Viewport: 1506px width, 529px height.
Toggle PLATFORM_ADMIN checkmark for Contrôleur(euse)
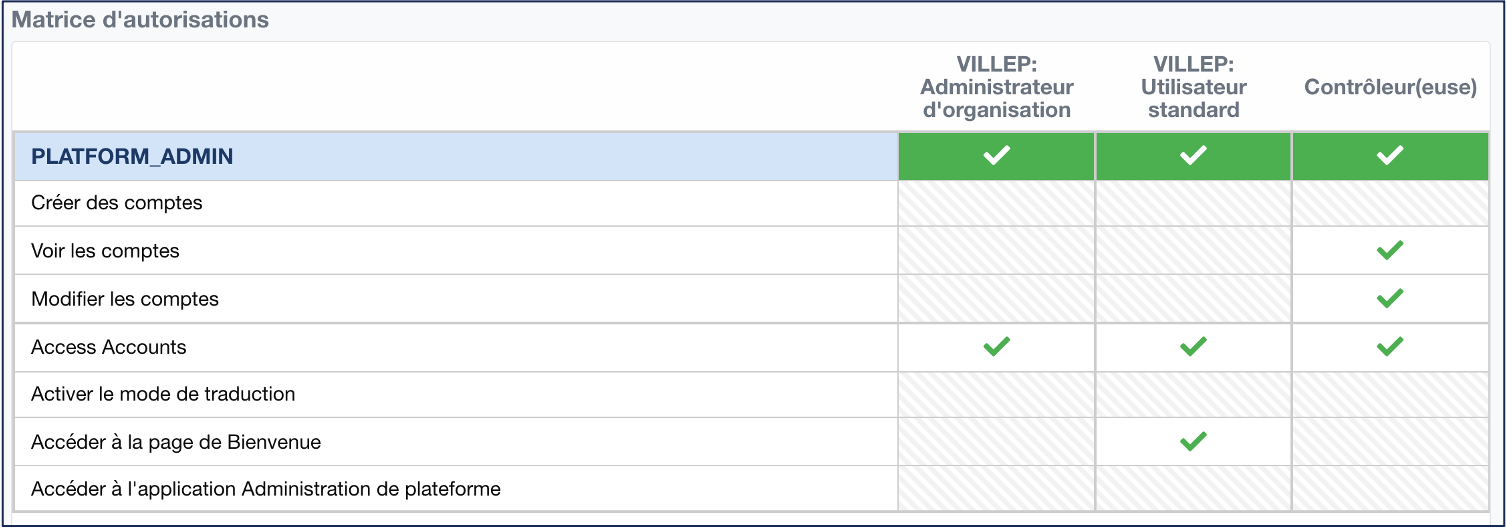[x=1389, y=156]
